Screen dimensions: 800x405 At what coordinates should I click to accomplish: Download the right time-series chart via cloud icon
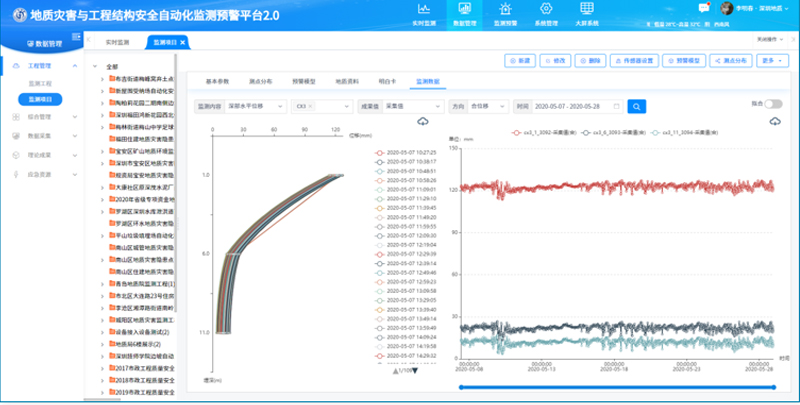(x=774, y=121)
